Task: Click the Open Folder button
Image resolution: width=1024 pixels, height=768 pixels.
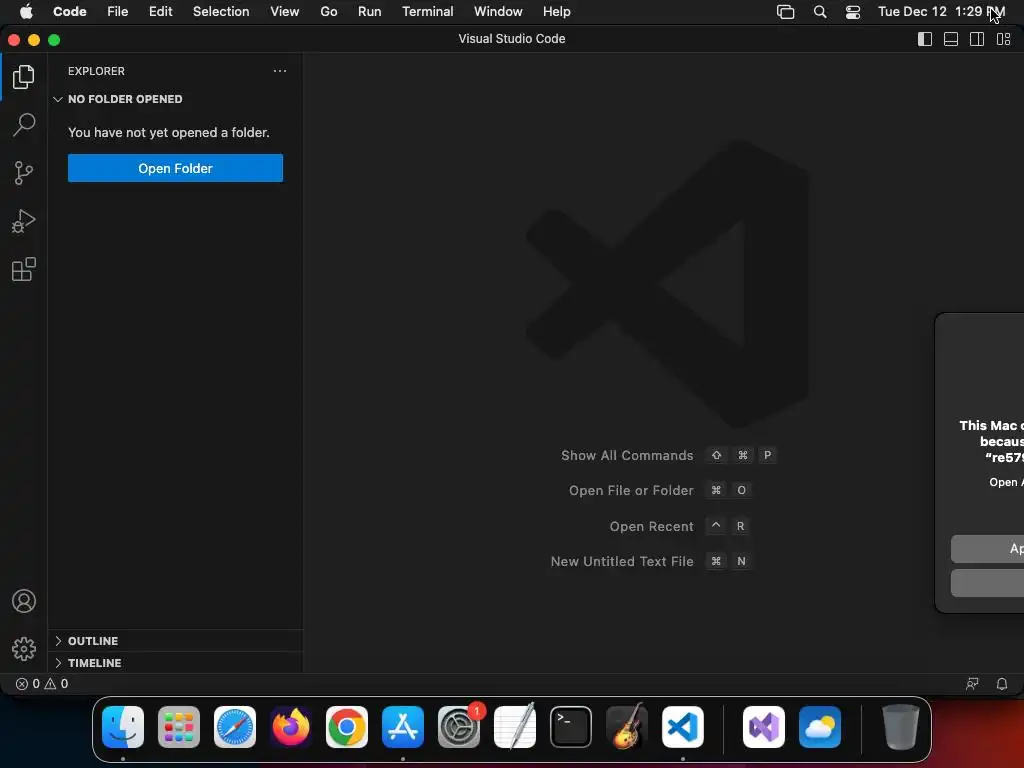Action: [175, 168]
